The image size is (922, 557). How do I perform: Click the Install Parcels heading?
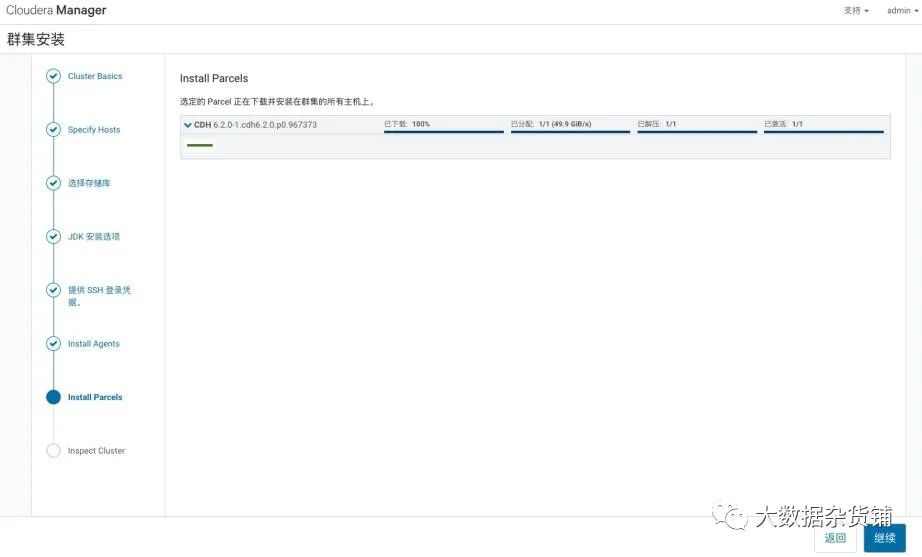pyautogui.click(x=214, y=78)
